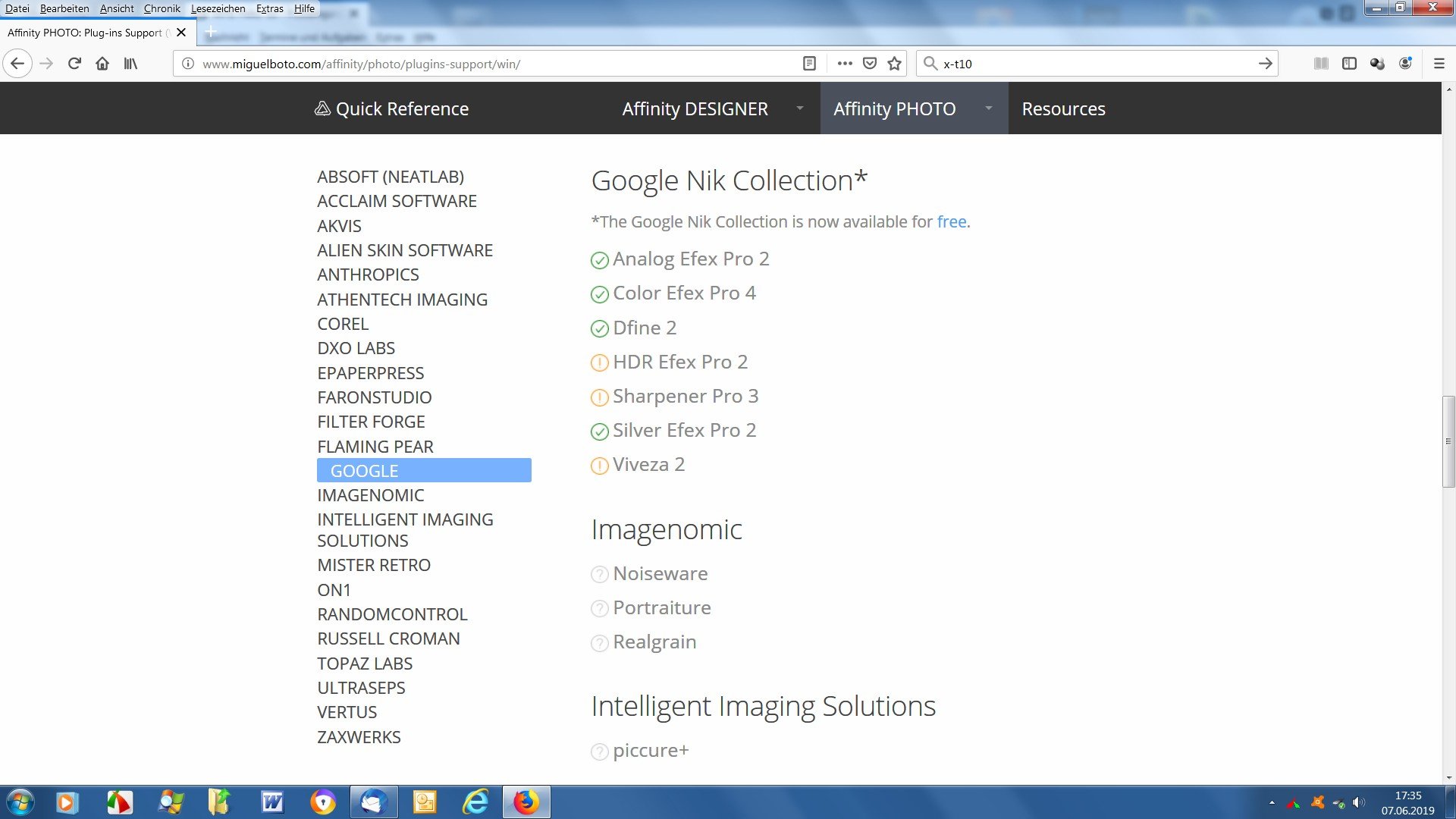This screenshot has height=819, width=1456.
Task: Expand the Affinity DESIGNER dropdown arrow
Action: (799, 108)
